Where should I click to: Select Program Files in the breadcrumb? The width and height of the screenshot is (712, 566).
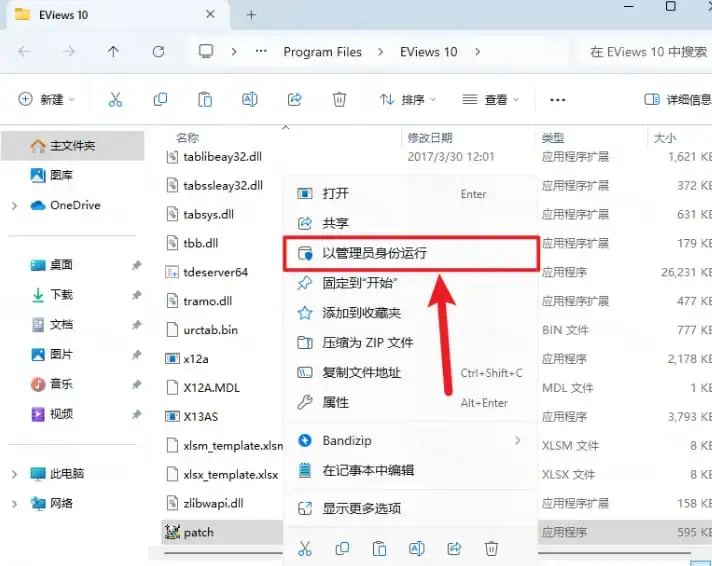pyautogui.click(x=322, y=52)
